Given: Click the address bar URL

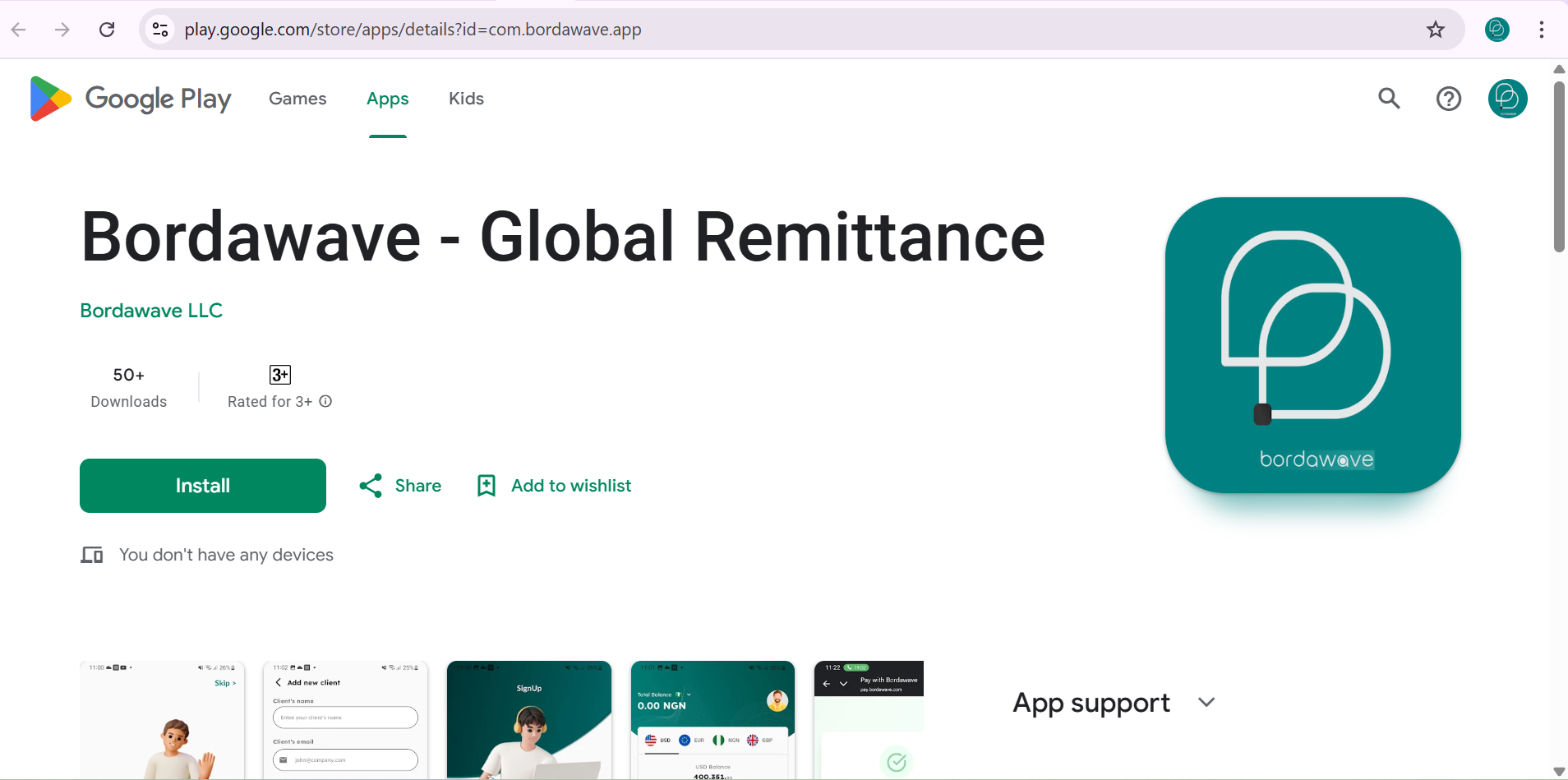Looking at the screenshot, I should click(x=413, y=30).
